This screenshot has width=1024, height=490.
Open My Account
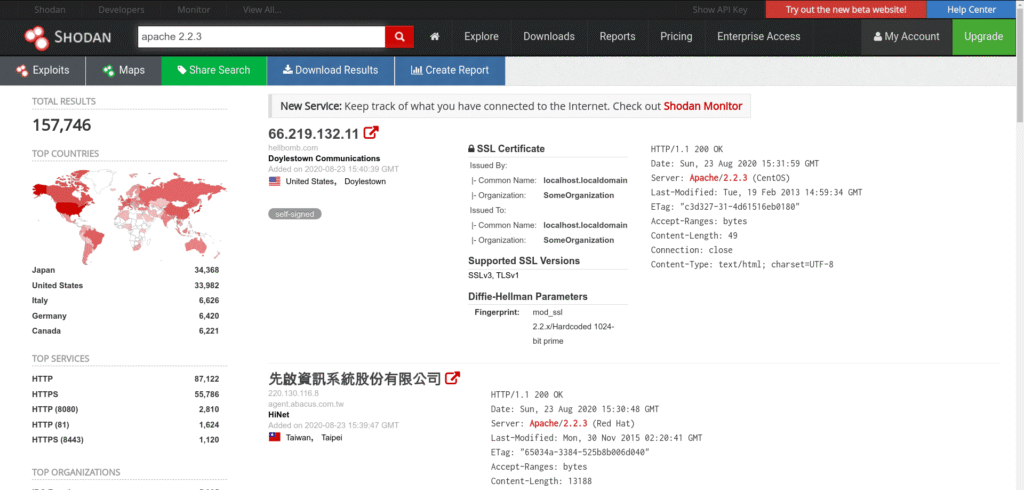[x=906, y=37]
